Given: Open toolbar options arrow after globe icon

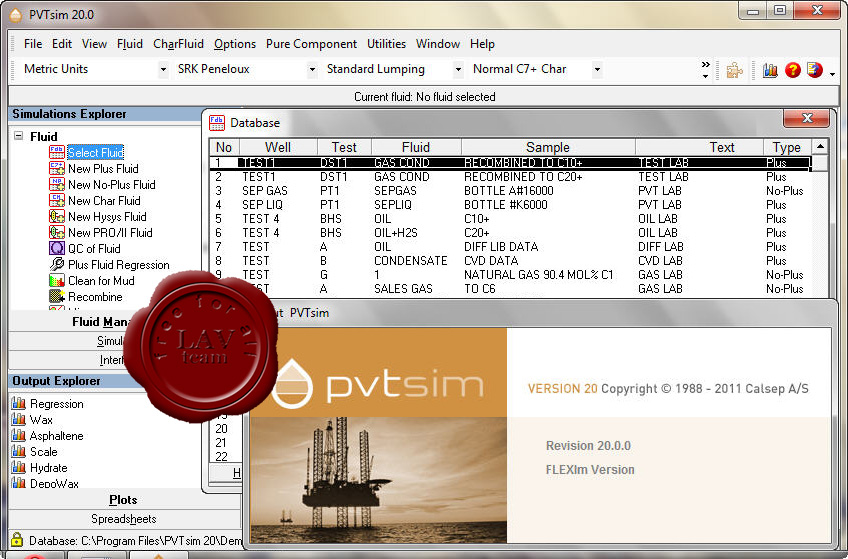Looking at the screenshot, I should (x=832, y=74).
